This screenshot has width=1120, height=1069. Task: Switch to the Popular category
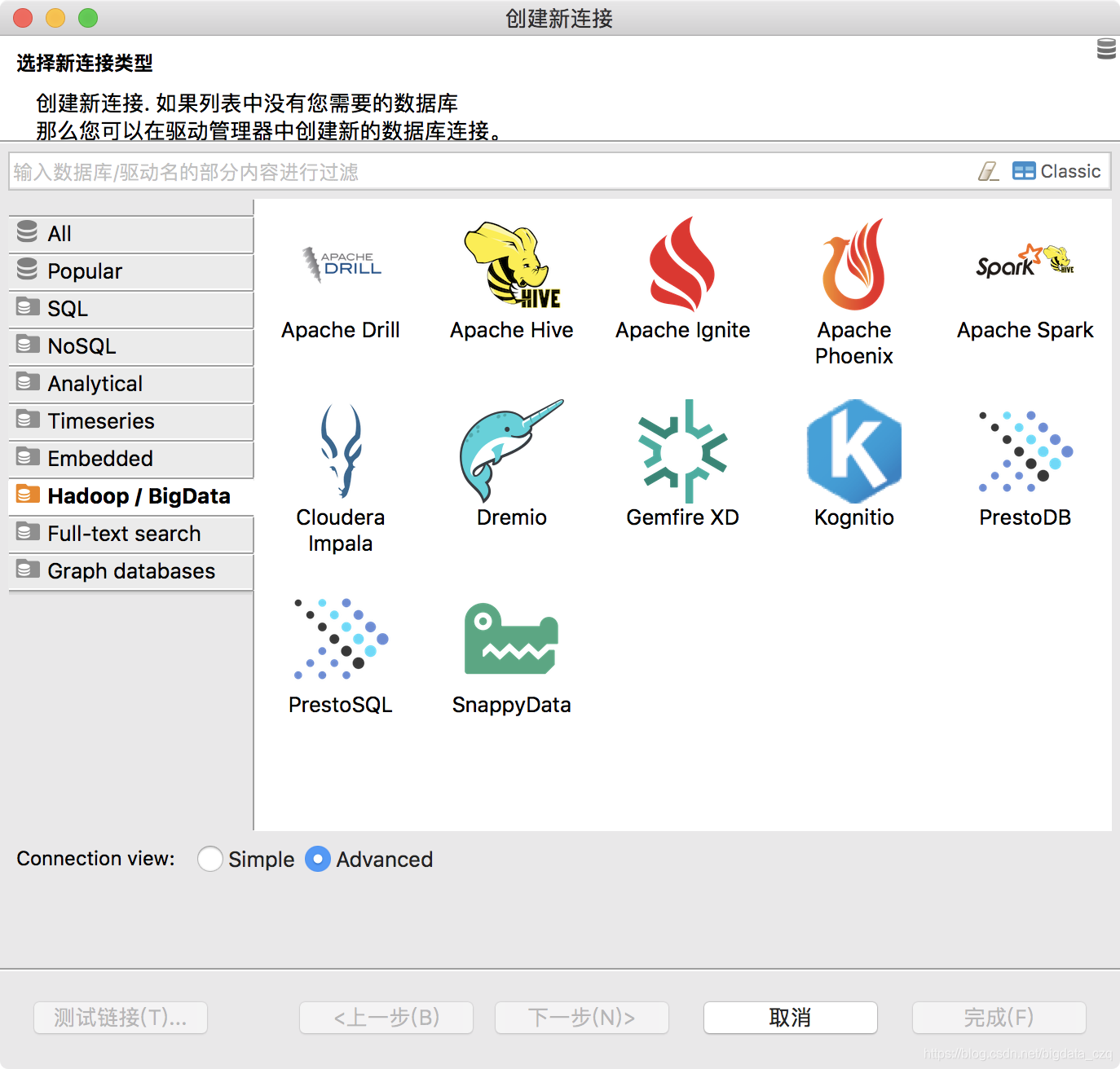pyautogui.click(x=131, y=271)
